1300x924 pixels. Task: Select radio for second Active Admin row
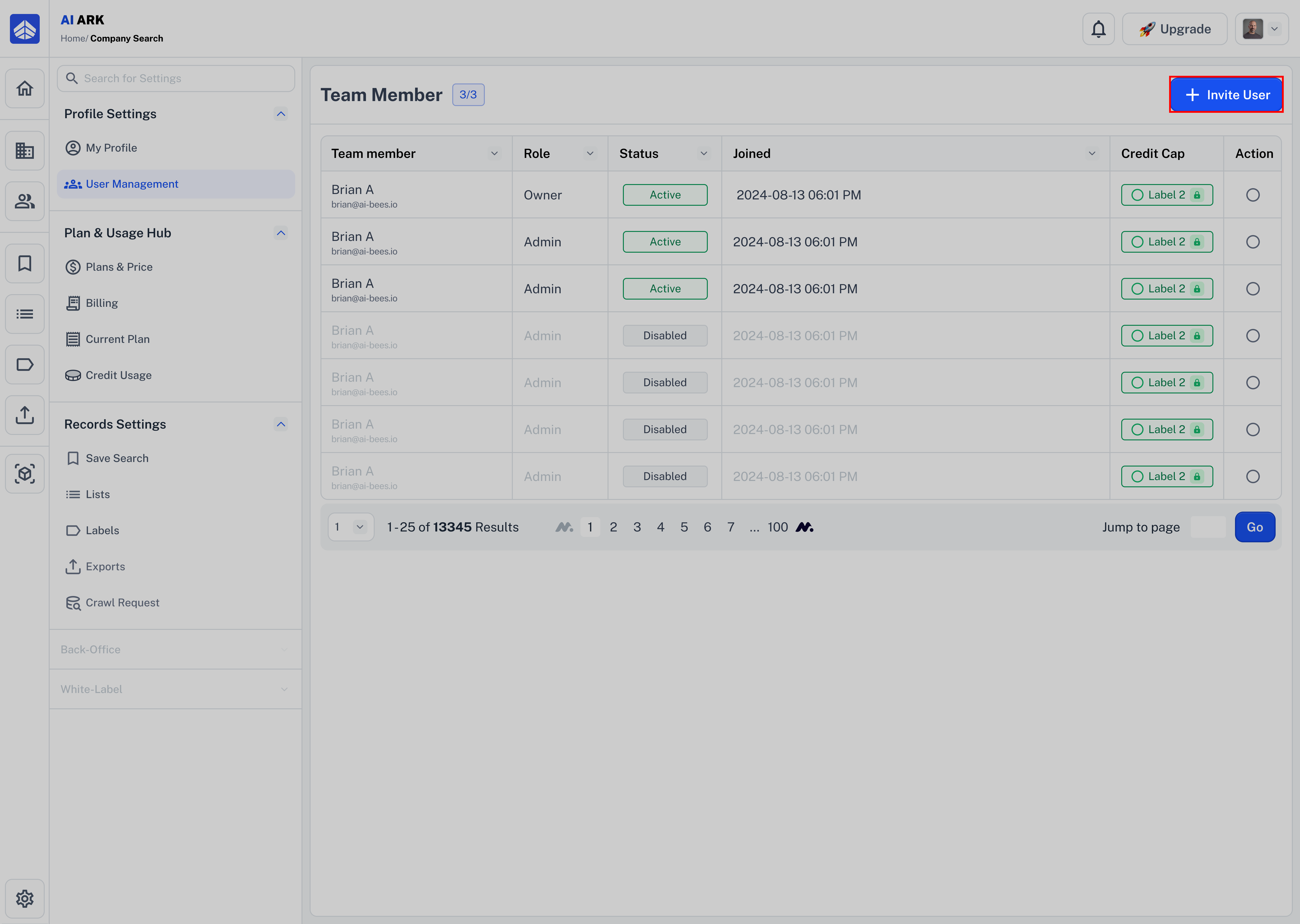pos(1253,289)
